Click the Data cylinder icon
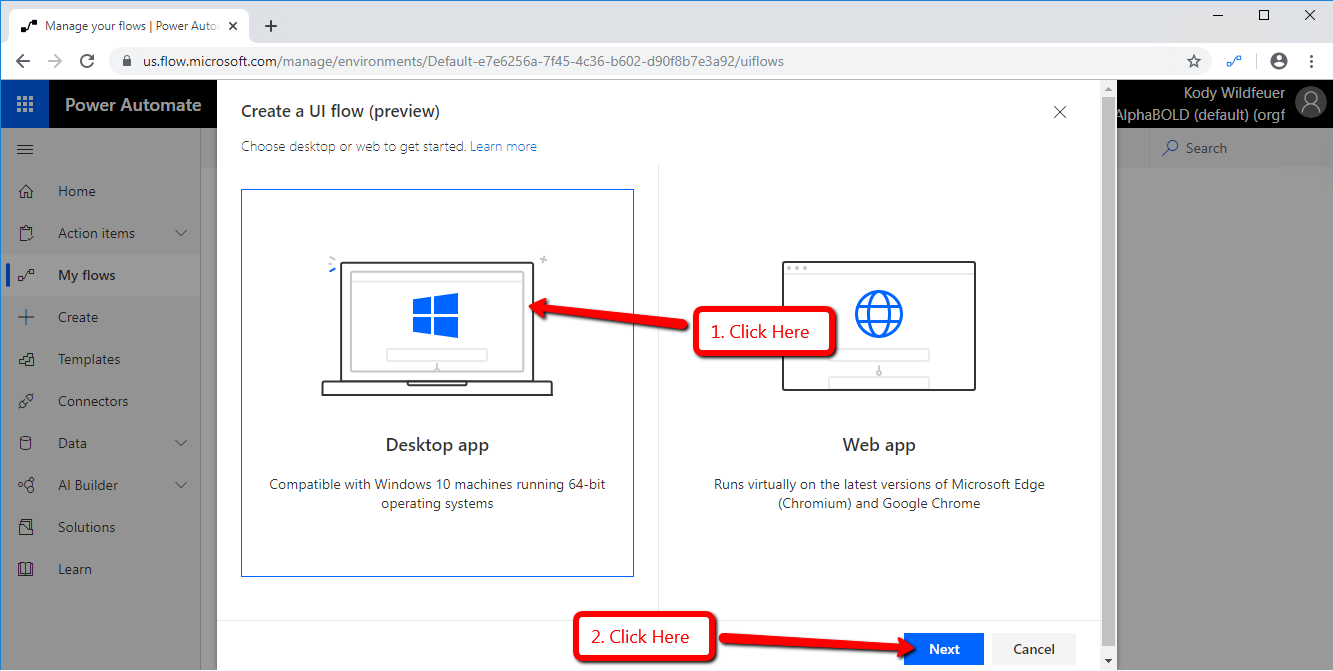Image resolution: width=1333 pixels, height=671 pixels. (x=26, y=443)
